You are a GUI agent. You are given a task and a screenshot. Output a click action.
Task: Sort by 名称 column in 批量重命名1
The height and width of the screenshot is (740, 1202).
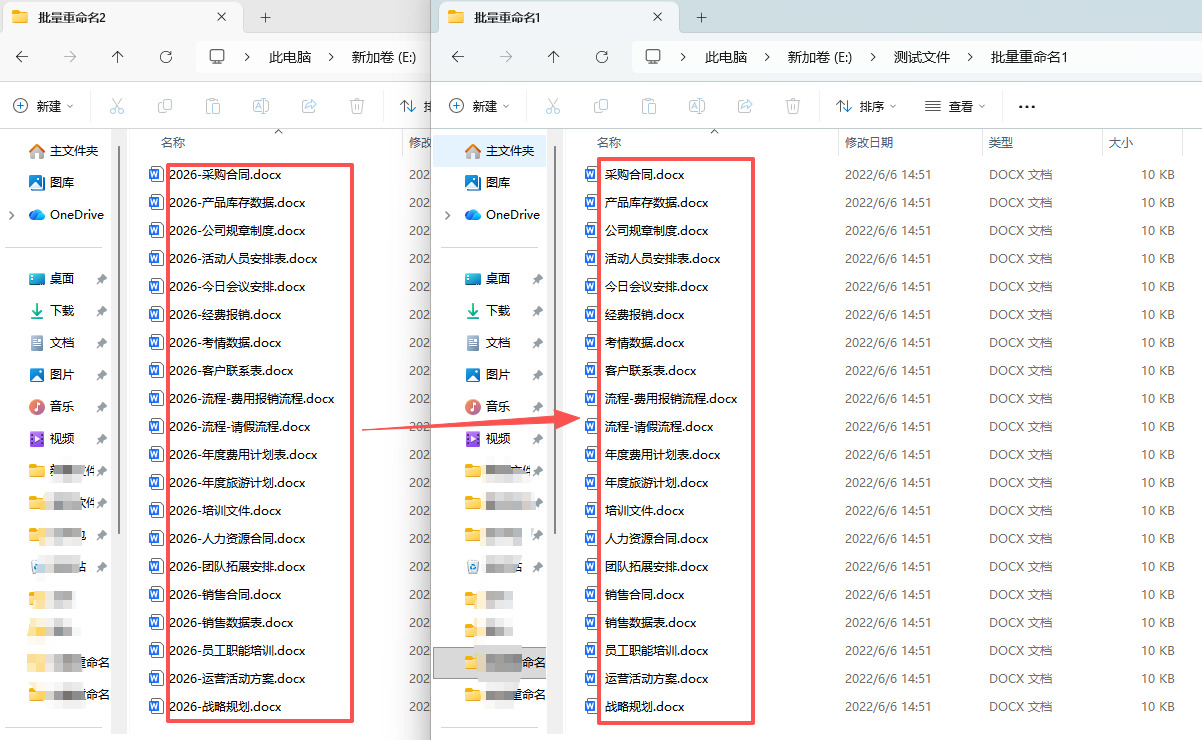[x=609, y=143]
